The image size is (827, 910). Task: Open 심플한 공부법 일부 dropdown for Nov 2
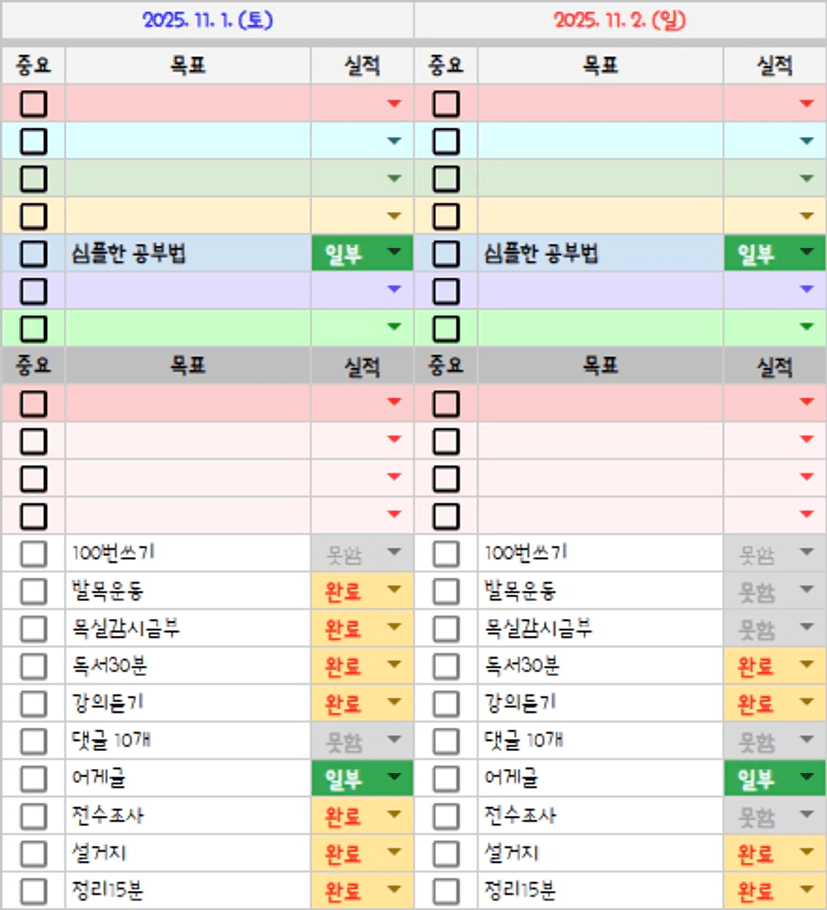[806, 254]
